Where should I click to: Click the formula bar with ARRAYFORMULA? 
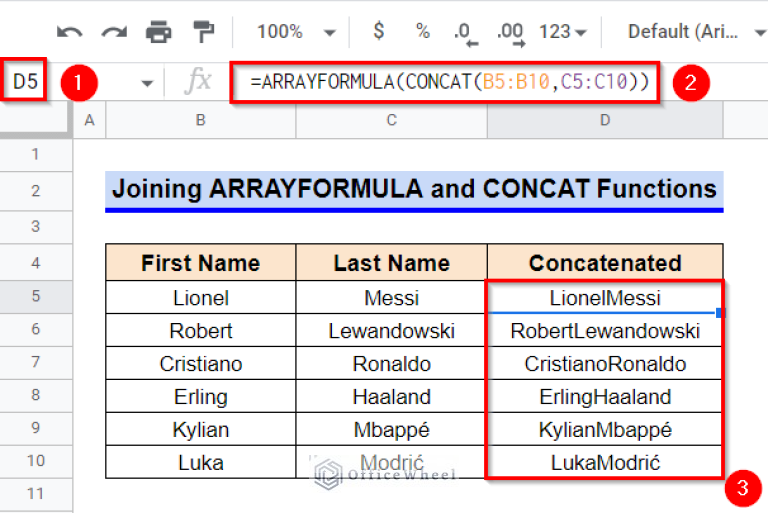point(450,82)
